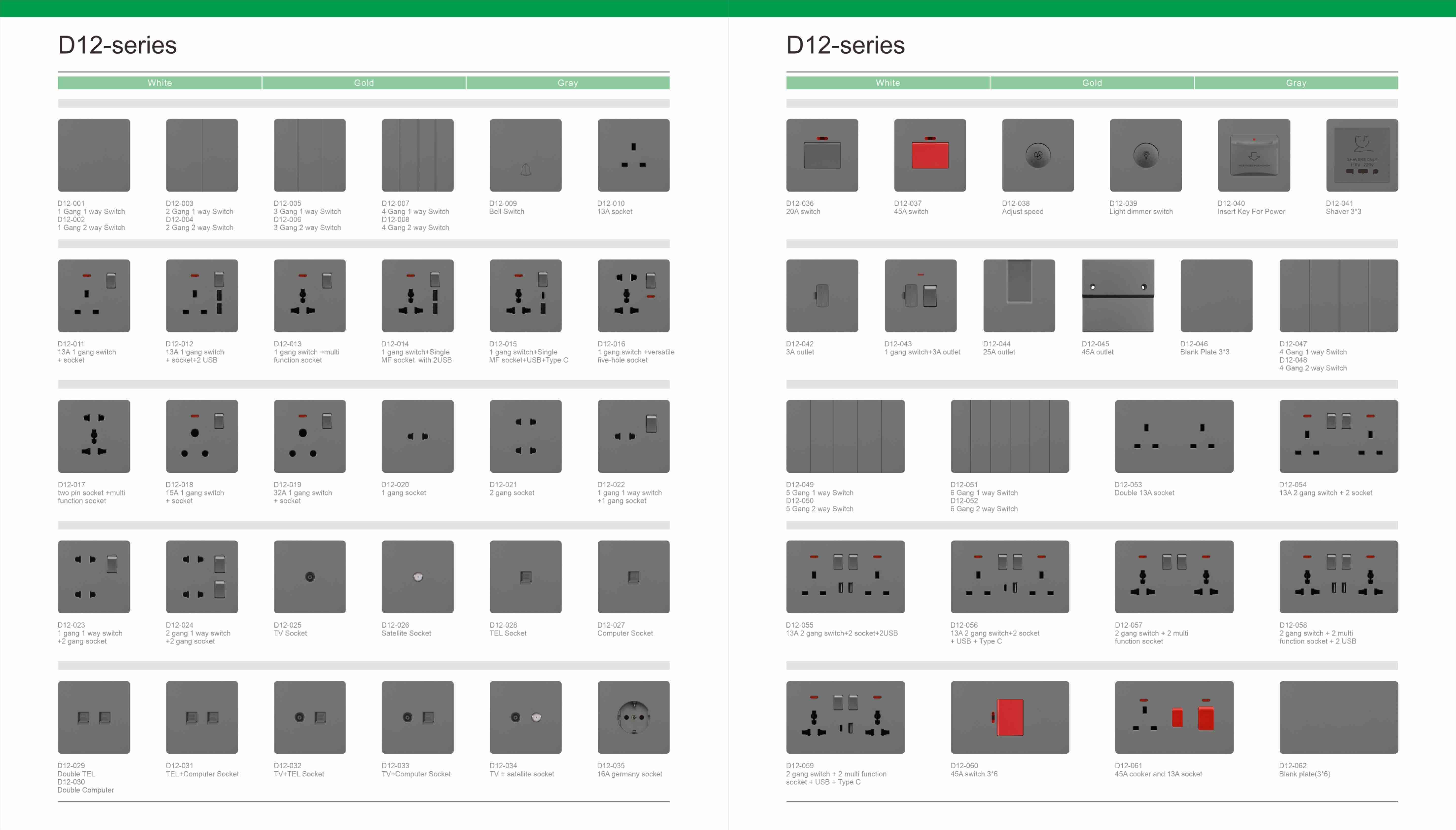This screenshot has width=1456, height=830.
Task: Select the D12-021 2 gang socket image
Action: tap(526, 436)
